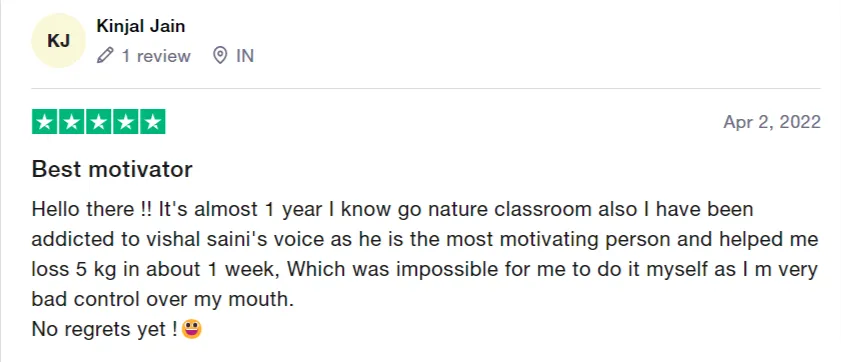This screenshot has height=362, width=841.
Task: Click the "No regrets yet !" line
Action: tap(105, 329)
